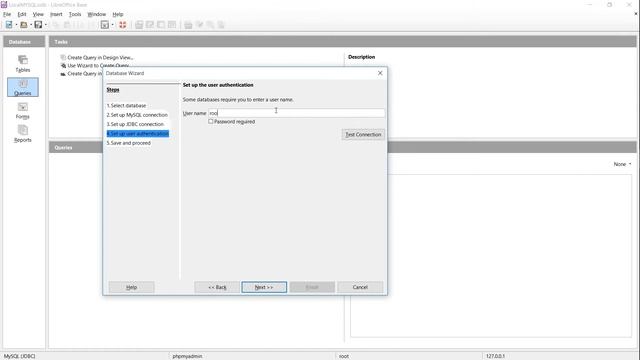This screenshot has width=640, height=360.
Task: Select step 1 Select database
Action: 127,105
